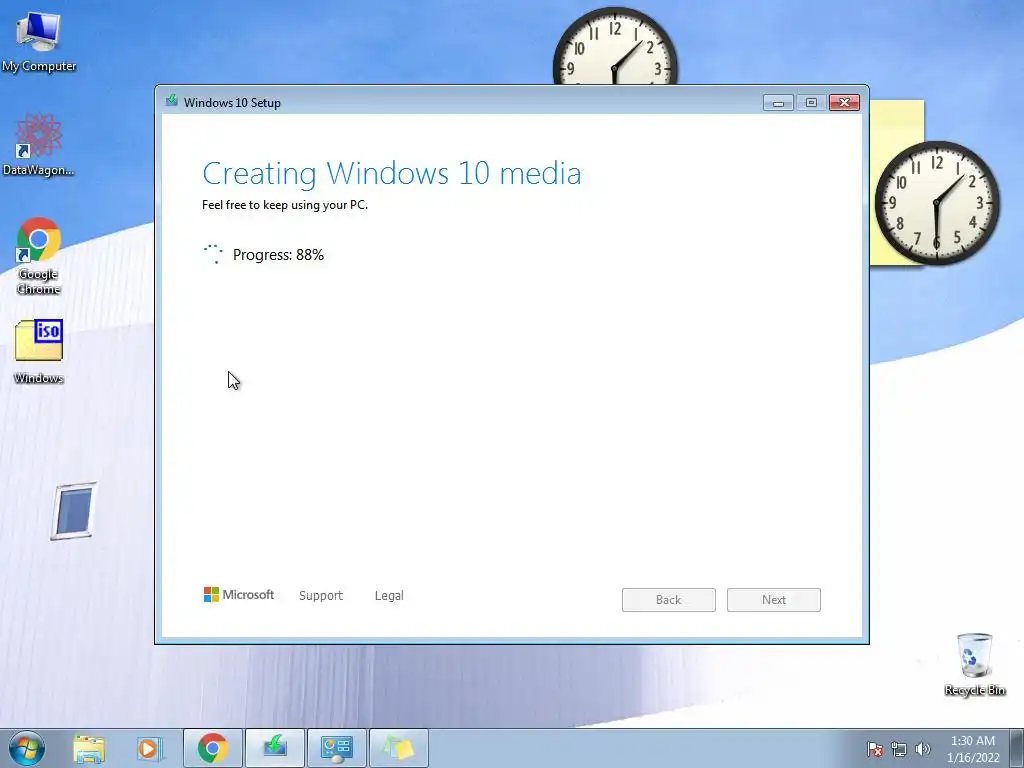The height and width of the screenshot is (768, 1024).
Task: Open the volume speaker tray icon
Action: pos(923,749)
